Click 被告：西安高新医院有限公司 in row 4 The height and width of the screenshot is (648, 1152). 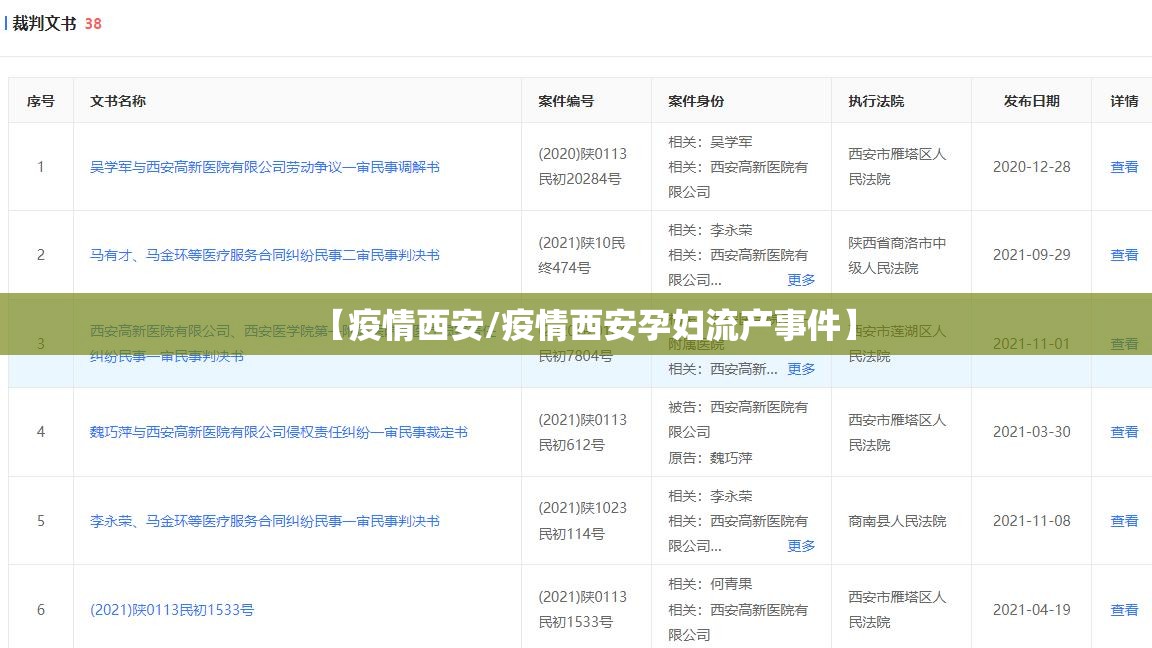(x=738, y=420)
